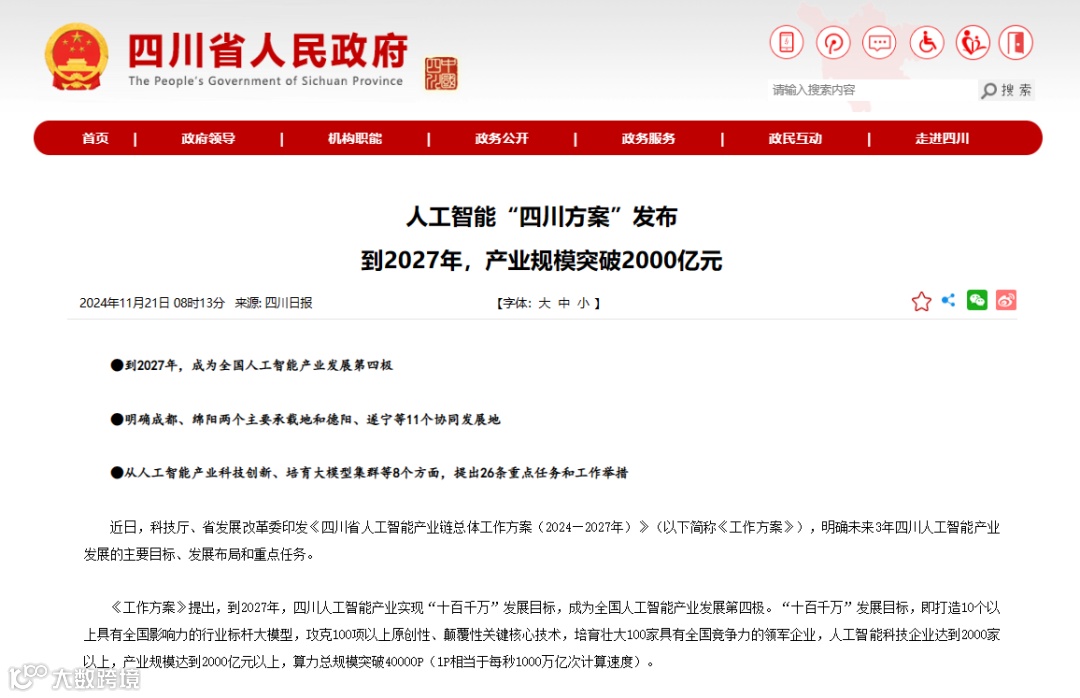Click the national emblem logo

pos(76,57)
